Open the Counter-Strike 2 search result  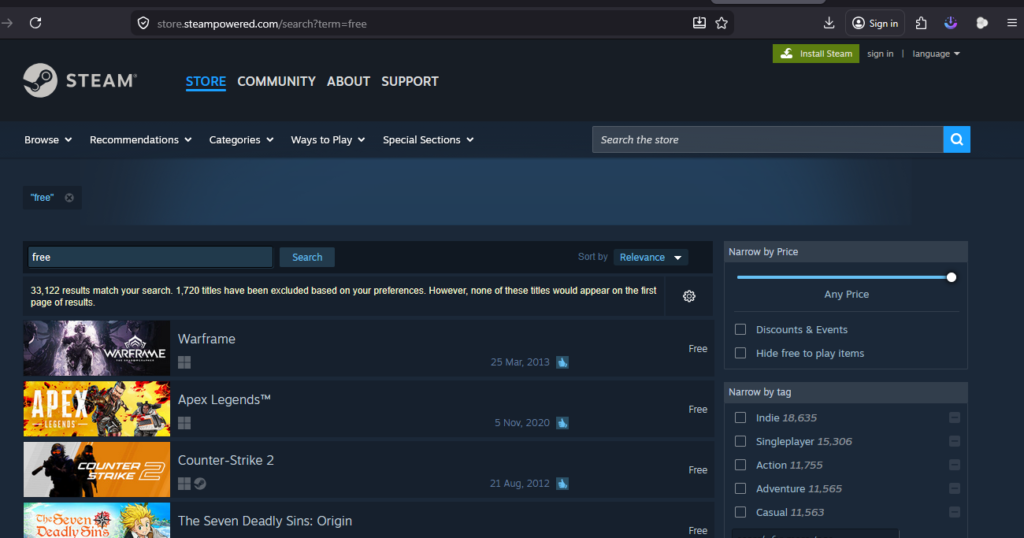point(368,469)
